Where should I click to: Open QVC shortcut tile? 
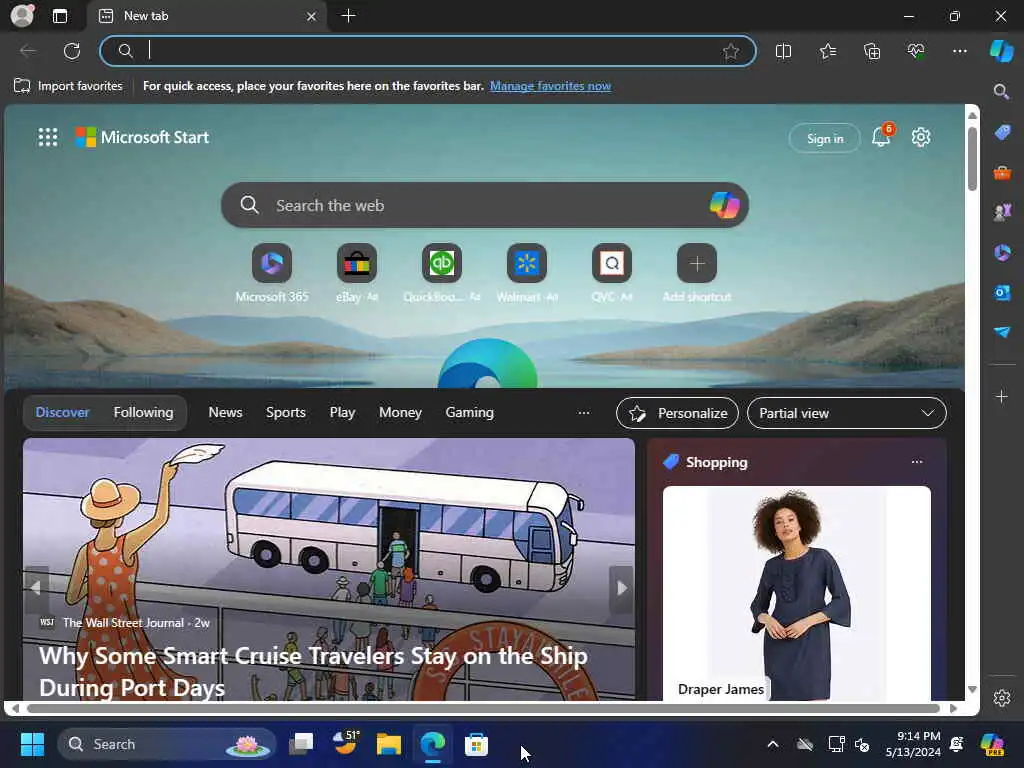point(611,263)
